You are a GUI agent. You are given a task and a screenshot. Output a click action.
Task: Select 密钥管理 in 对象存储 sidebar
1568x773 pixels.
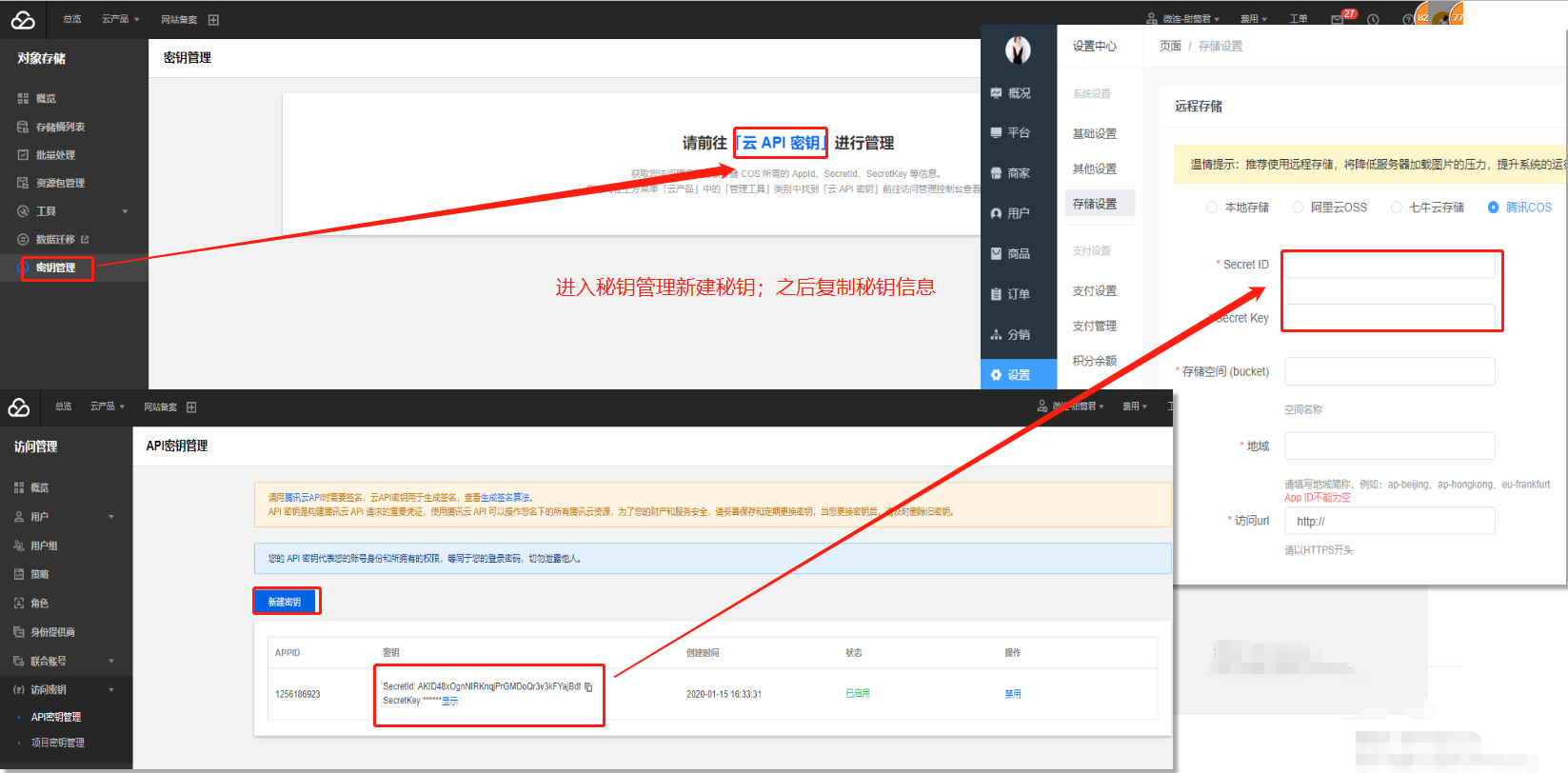pos(56,268)
